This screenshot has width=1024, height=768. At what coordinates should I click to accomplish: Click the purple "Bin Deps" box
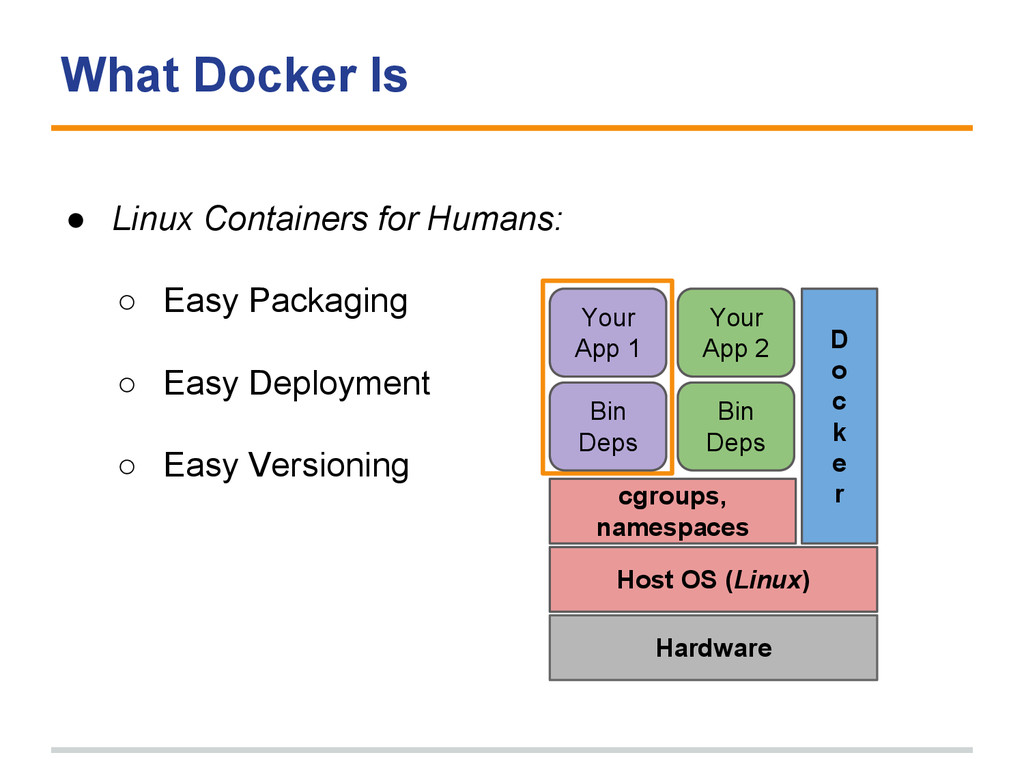click(608, 426)
